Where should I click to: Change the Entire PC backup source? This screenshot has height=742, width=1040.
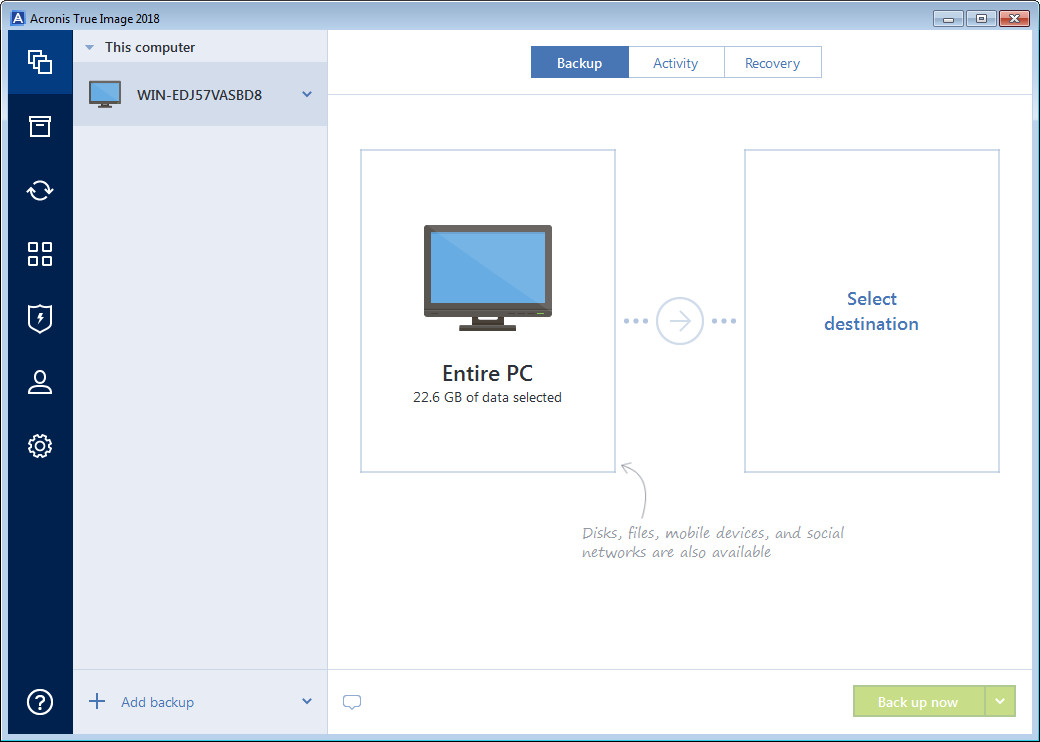point(487,311)
